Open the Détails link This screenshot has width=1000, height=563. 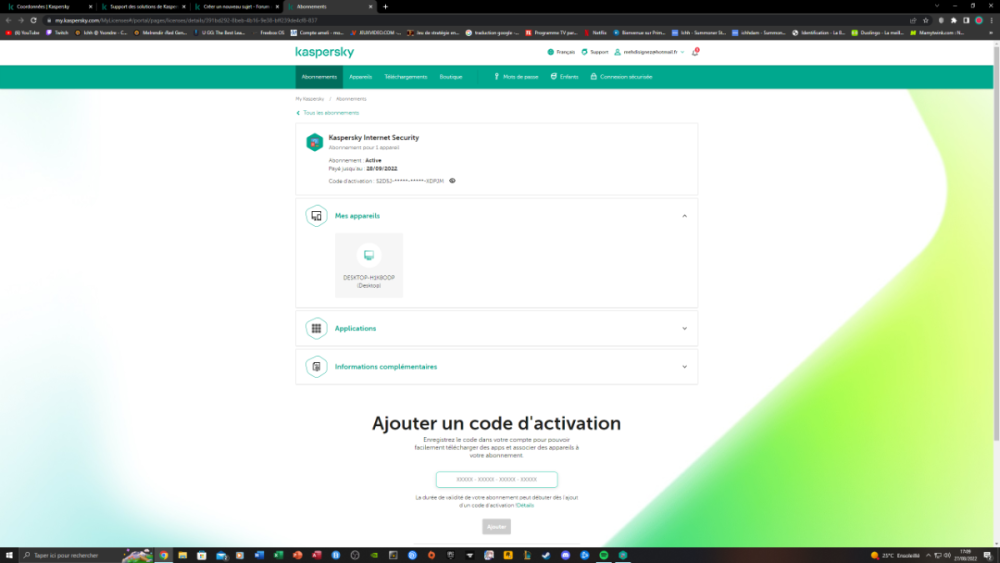pos(525,506)
